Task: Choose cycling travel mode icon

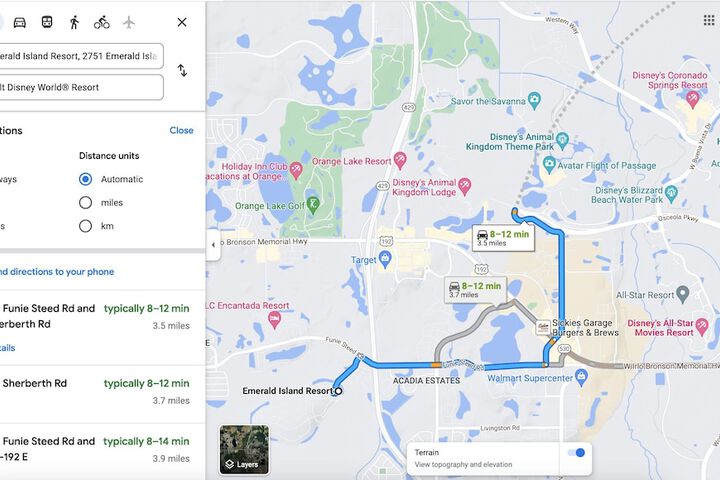Action: coord(101,22)
